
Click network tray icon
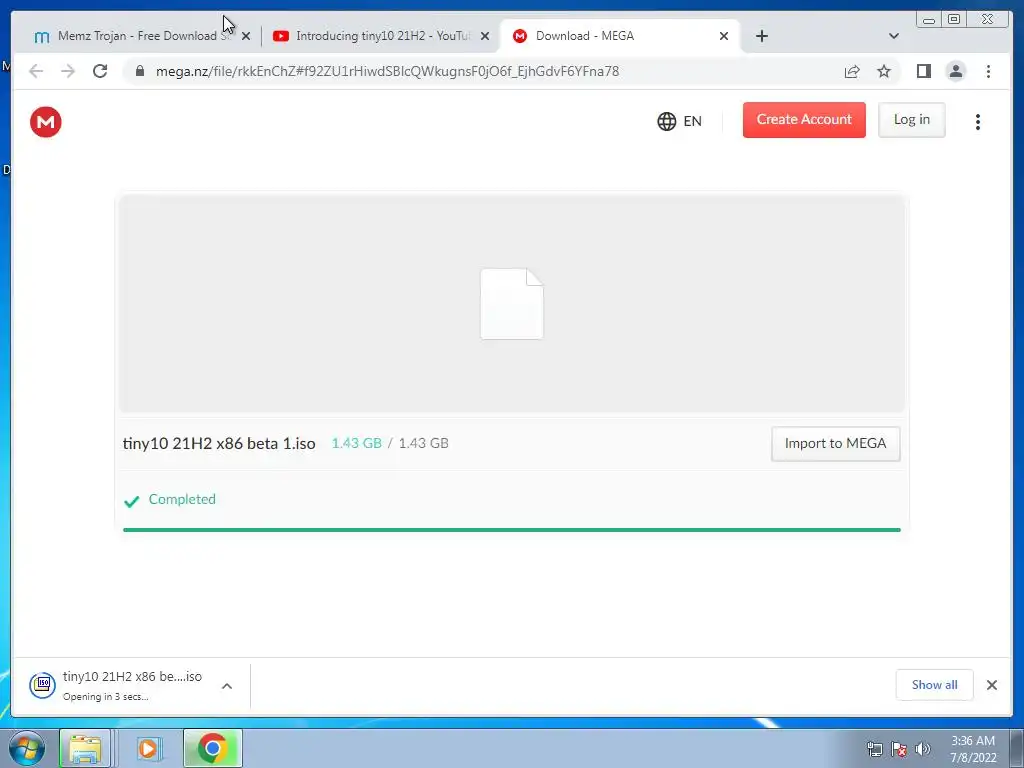[875, 749]
